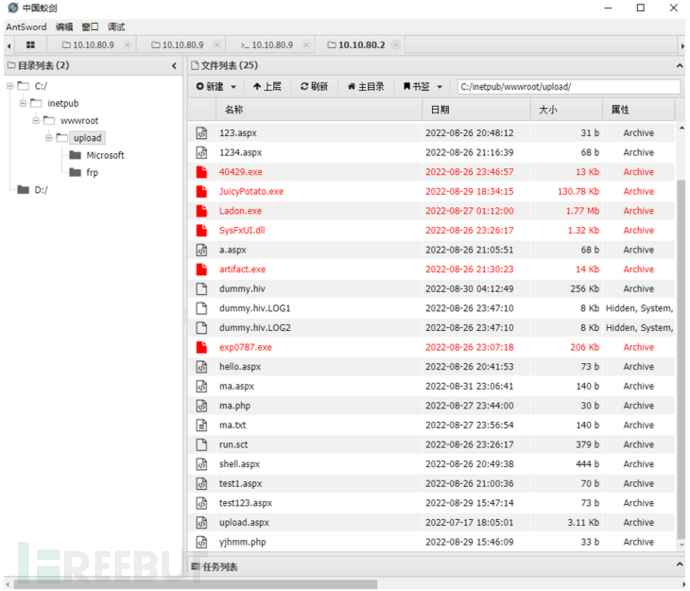The image size is (690, 591).
Task: Close the 10.10.80.2 tab
Action: 396,45
